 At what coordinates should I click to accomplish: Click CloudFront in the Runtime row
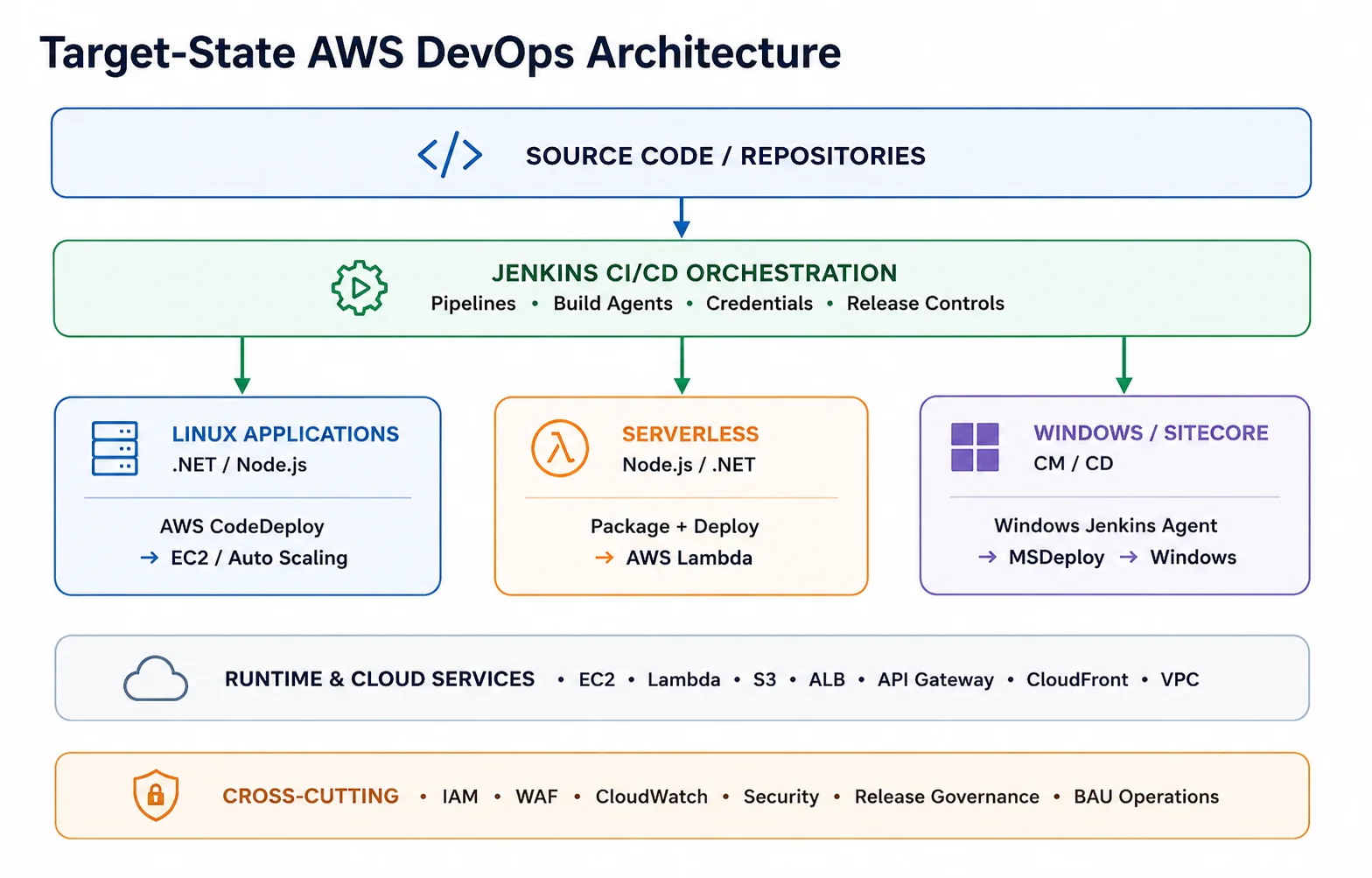click(1077, 680)
